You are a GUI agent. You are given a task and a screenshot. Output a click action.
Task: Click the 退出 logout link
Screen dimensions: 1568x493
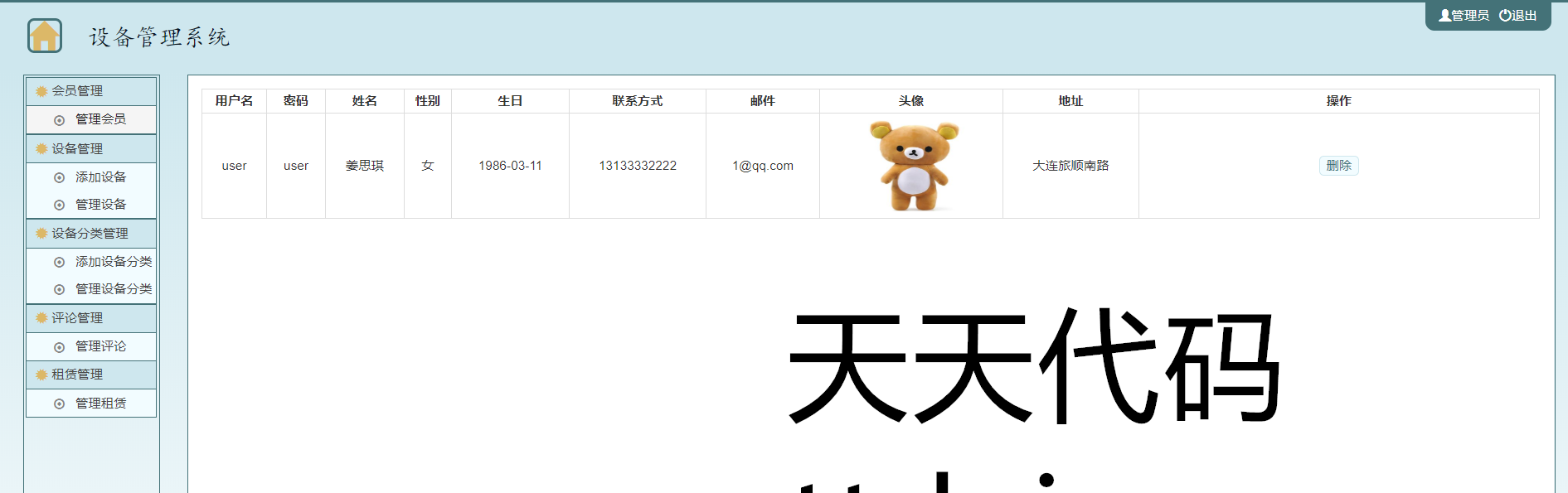[1524, 16]
